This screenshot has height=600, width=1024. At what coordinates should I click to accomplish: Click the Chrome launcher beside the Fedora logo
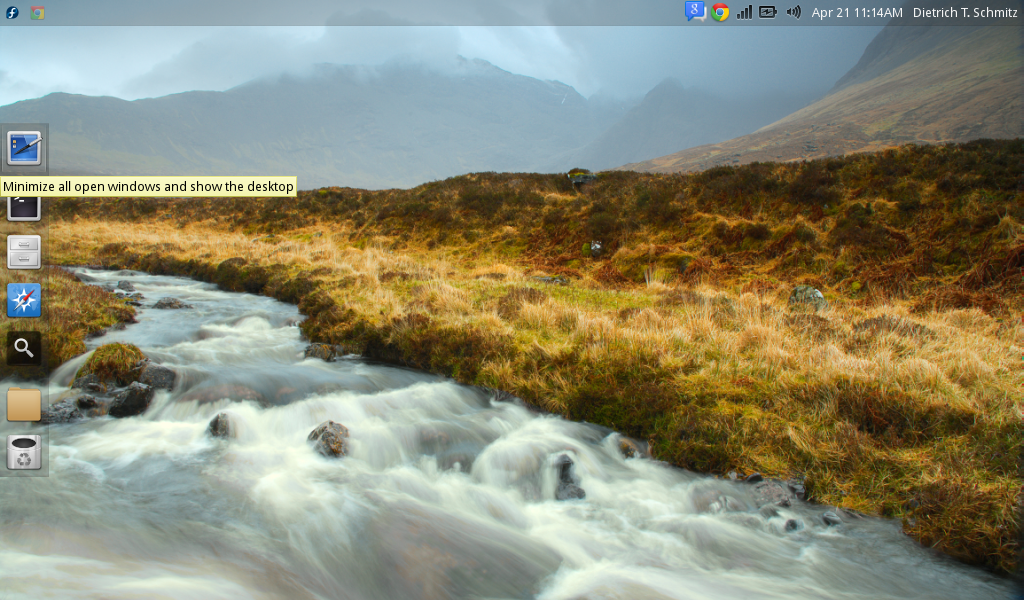point(37,12)
